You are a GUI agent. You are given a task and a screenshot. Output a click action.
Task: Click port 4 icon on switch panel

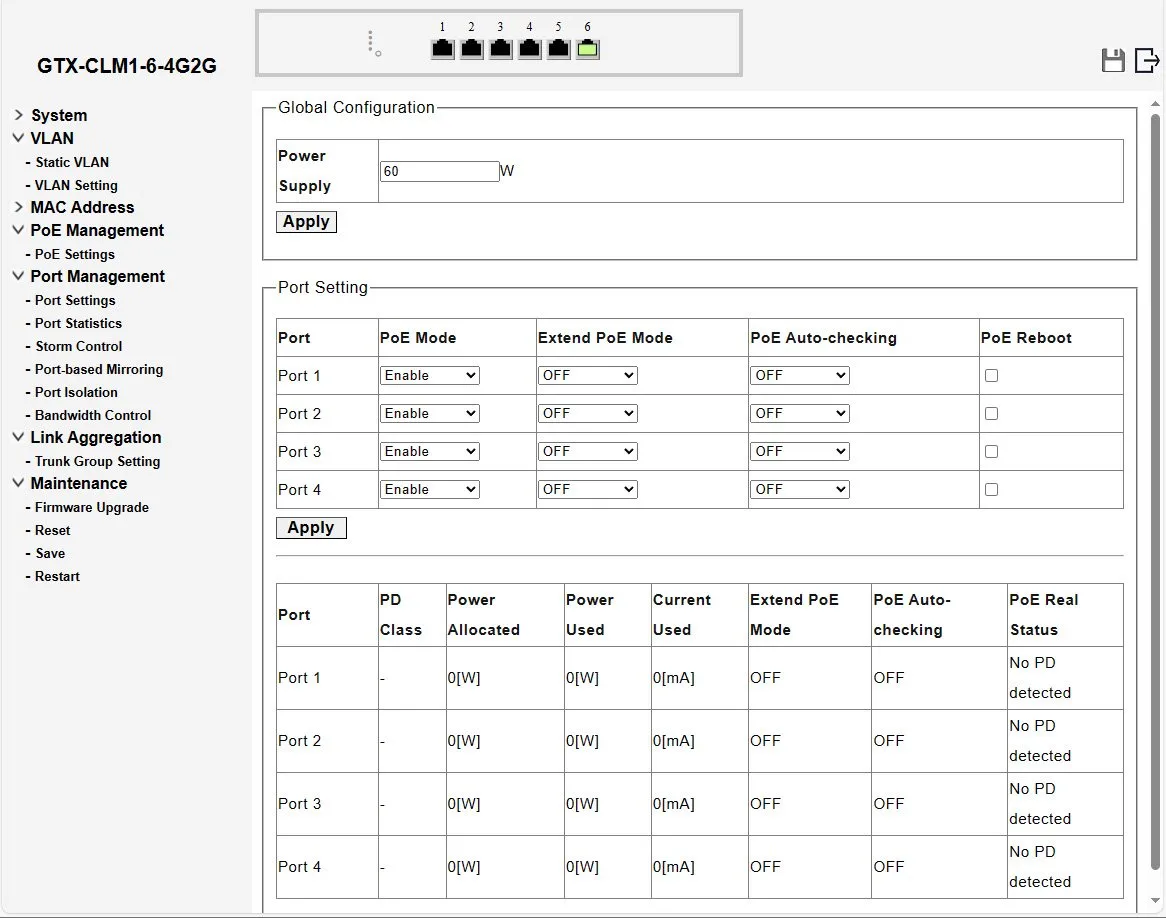click(530, 49)
